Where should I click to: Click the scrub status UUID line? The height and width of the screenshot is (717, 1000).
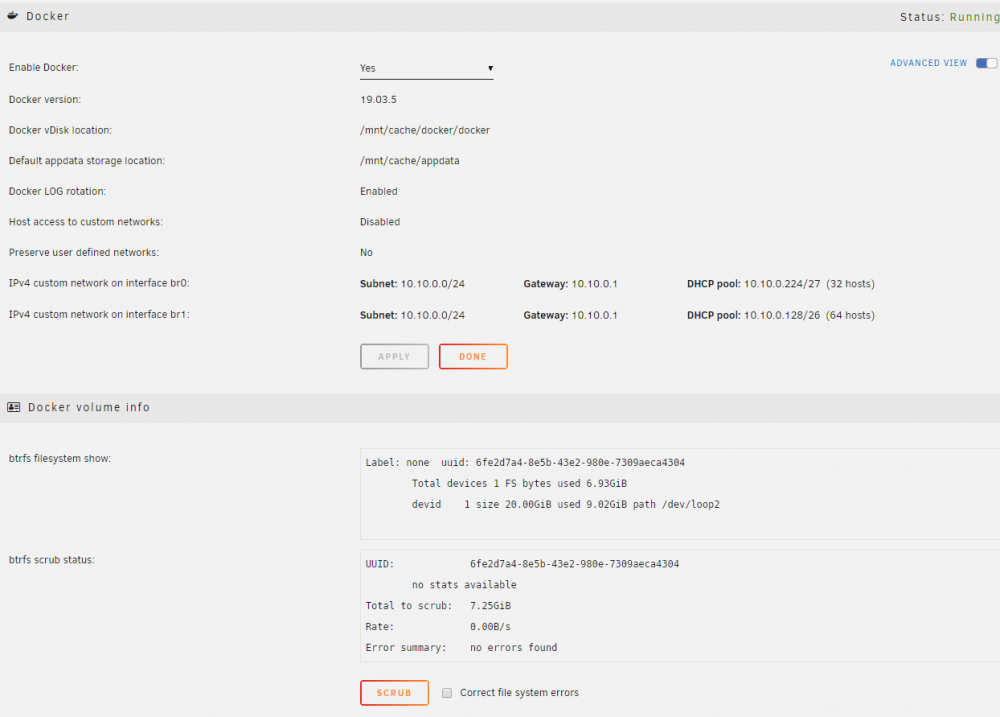coord(522,564)
